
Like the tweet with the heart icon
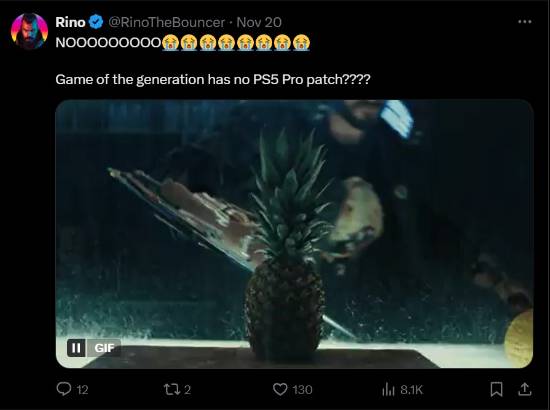[x=280, y=389]
